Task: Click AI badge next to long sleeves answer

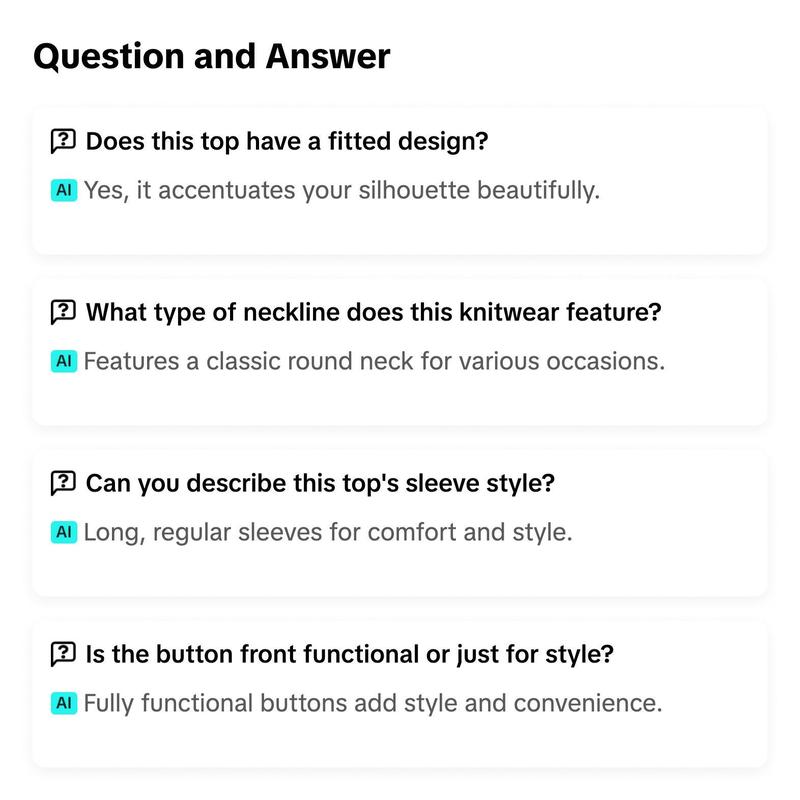Action: (64, 532)
